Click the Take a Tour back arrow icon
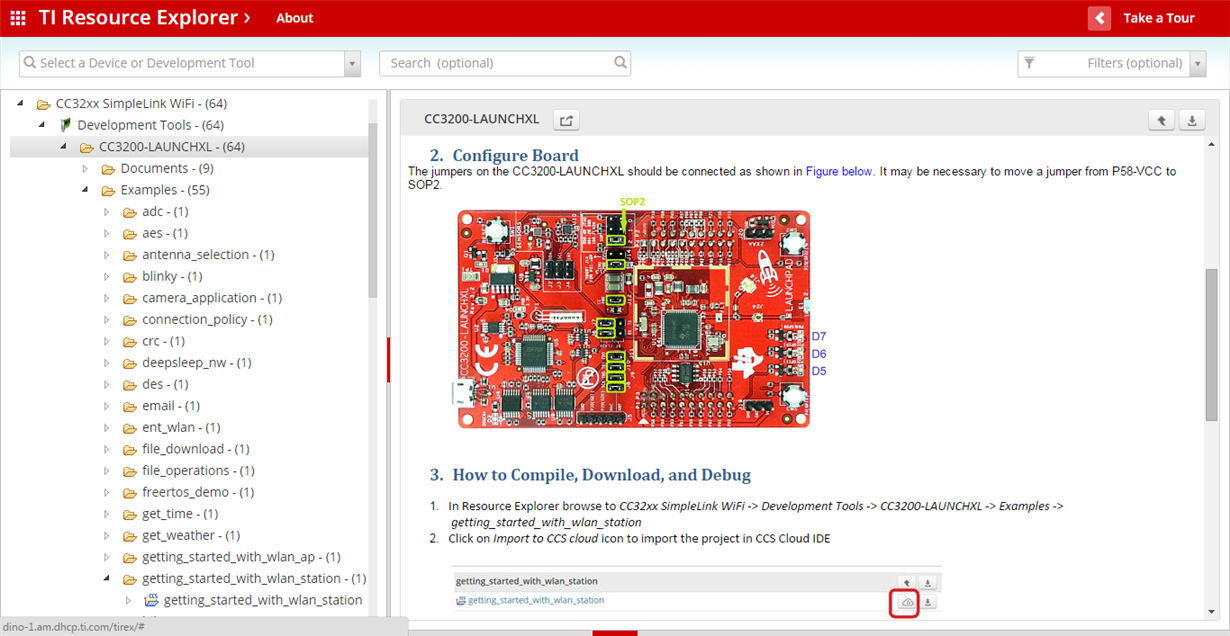 [x=1100, y=18]
